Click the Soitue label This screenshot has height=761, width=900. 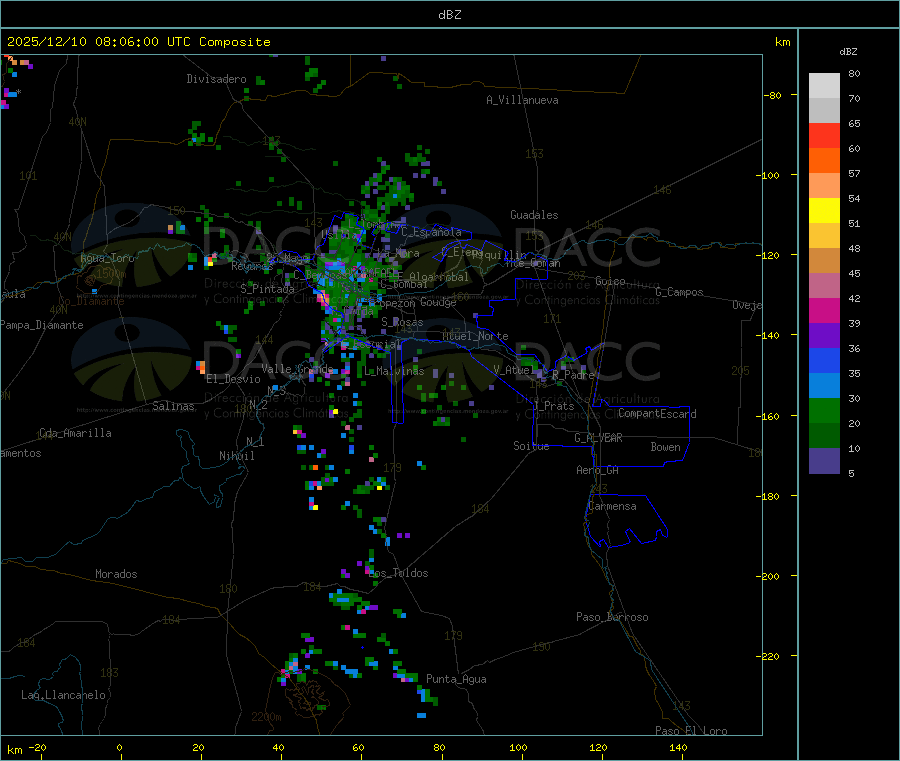click(x=532, y=446)
